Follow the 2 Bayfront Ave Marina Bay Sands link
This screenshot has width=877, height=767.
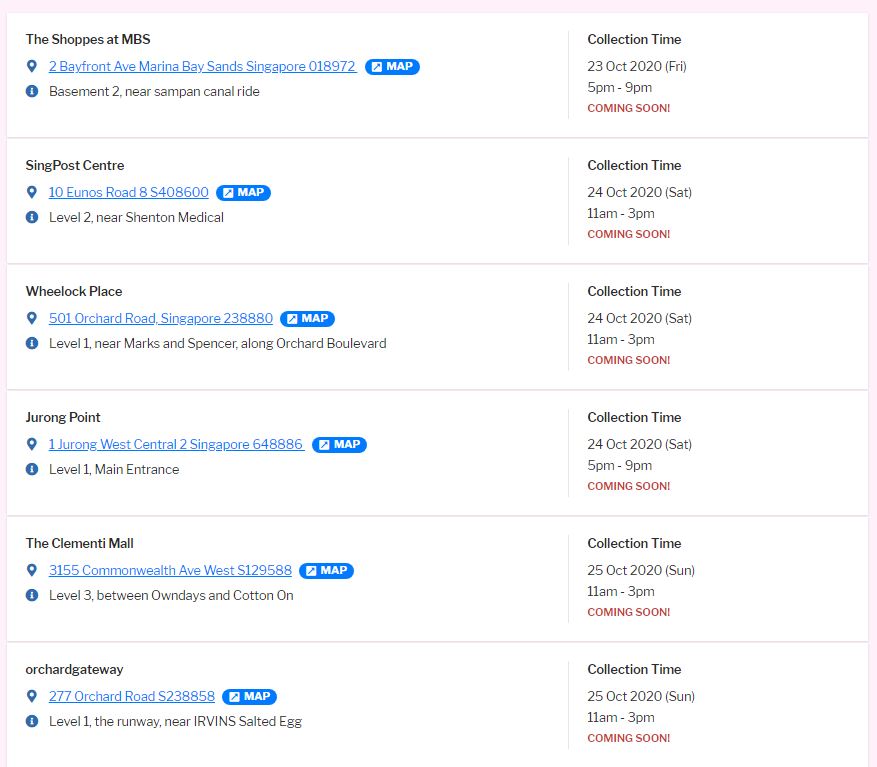coord(202,67)
